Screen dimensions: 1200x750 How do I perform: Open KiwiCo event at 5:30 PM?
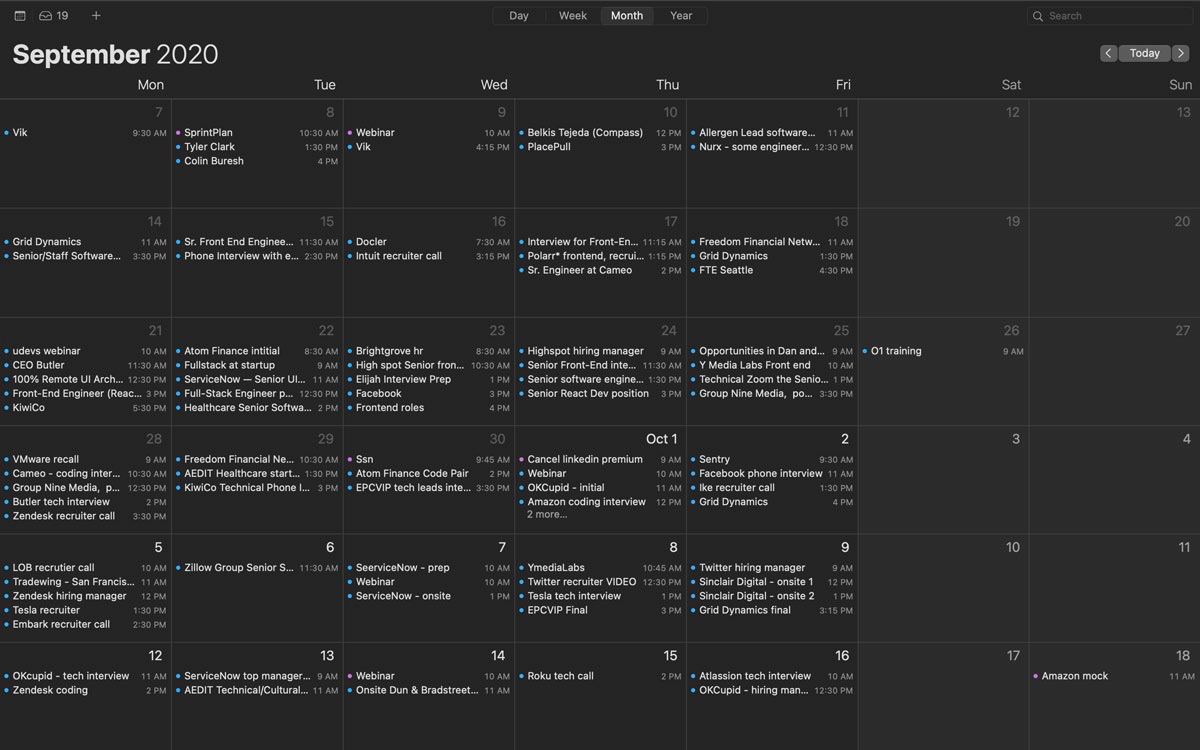pyautogui.click(x=85, y=408)
